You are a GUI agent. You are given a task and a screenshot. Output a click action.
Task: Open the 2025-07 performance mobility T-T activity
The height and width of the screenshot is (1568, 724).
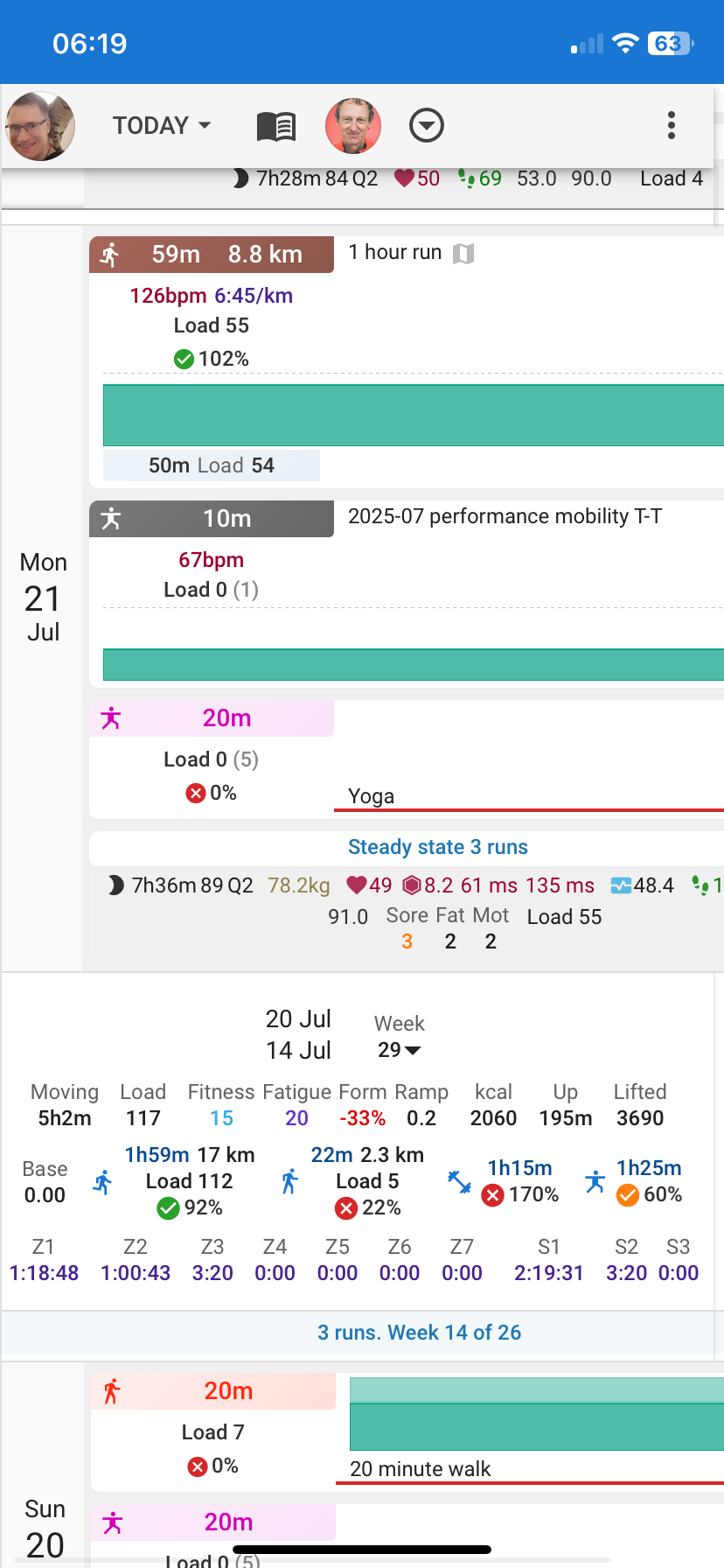[505, 516]
